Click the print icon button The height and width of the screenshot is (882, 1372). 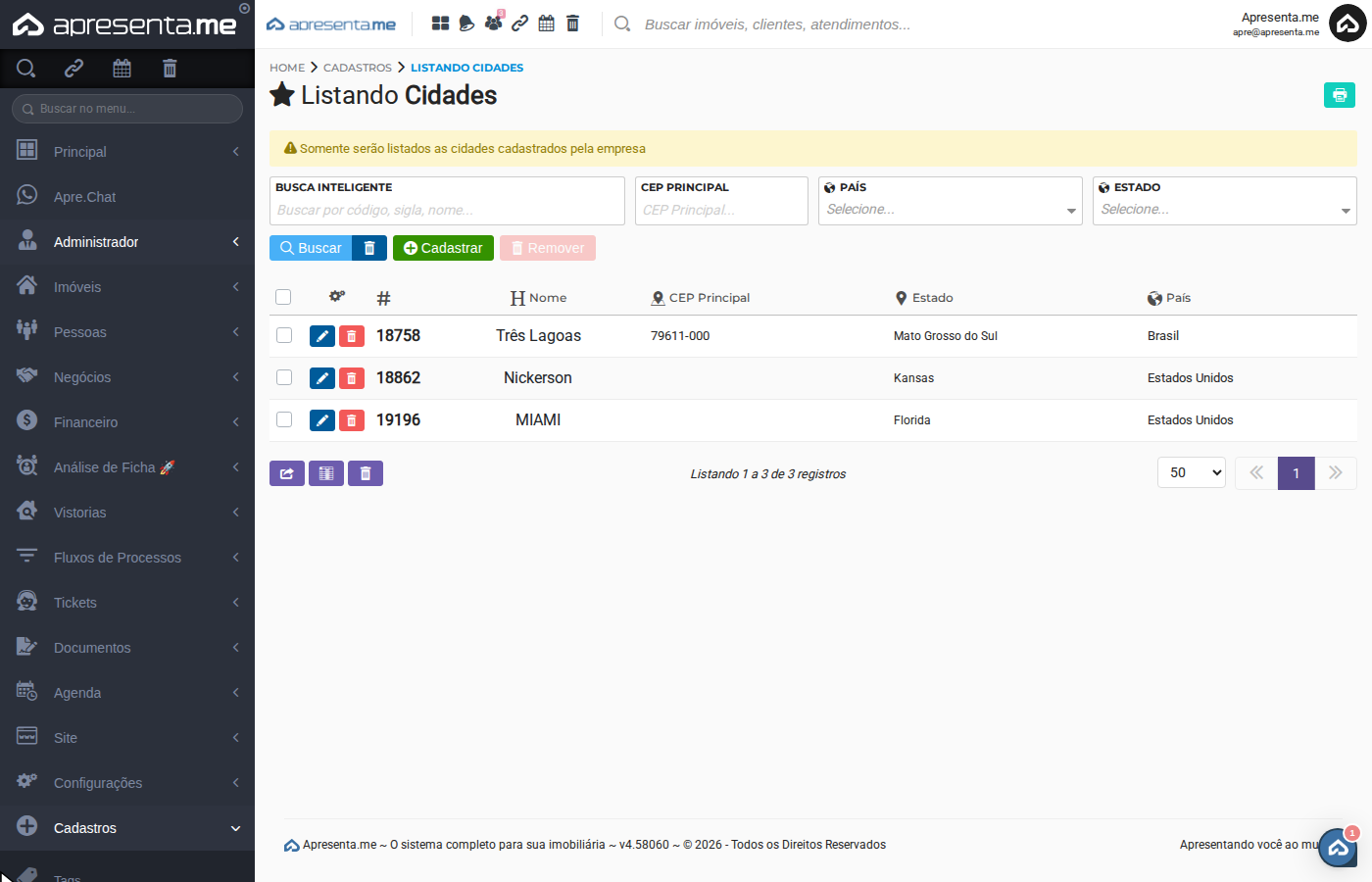pos(1339,95)
